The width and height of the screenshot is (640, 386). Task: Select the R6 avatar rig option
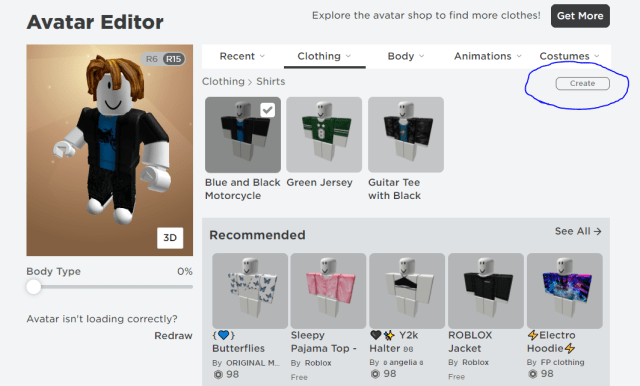click(152, 59)
